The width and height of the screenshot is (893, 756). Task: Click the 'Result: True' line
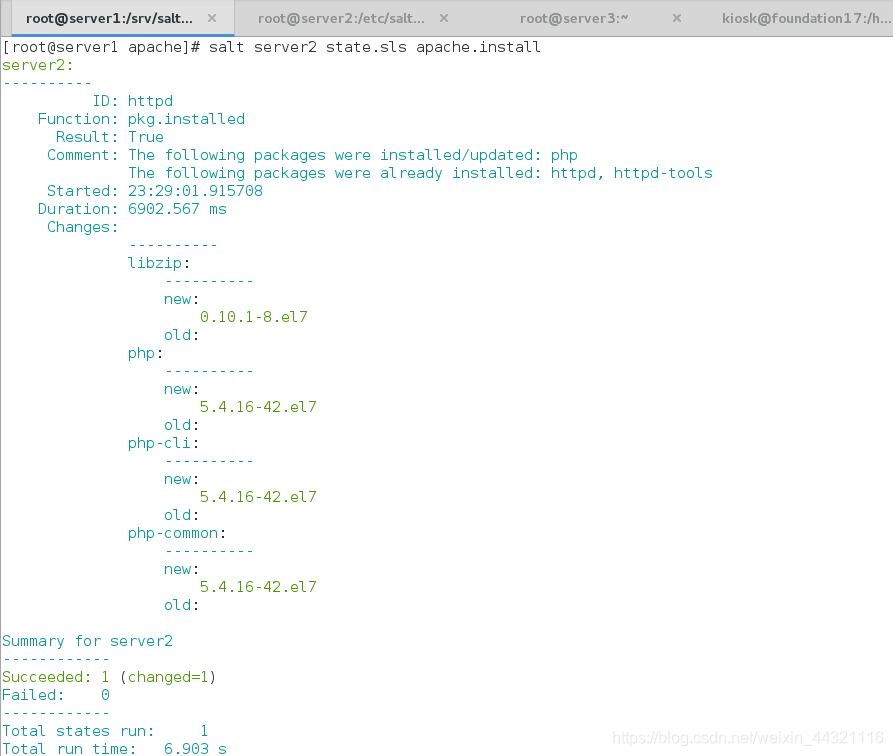coord(109,137)
